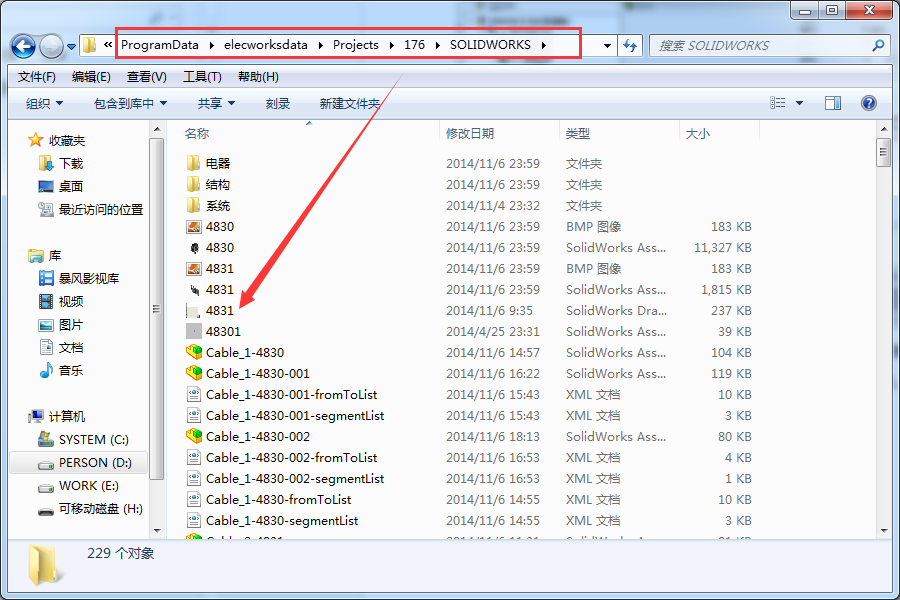Screen dimensions: 900x600
Task: Select the Cable_1-4830-002 assembly icon
Action: click(x=194, y=436)
